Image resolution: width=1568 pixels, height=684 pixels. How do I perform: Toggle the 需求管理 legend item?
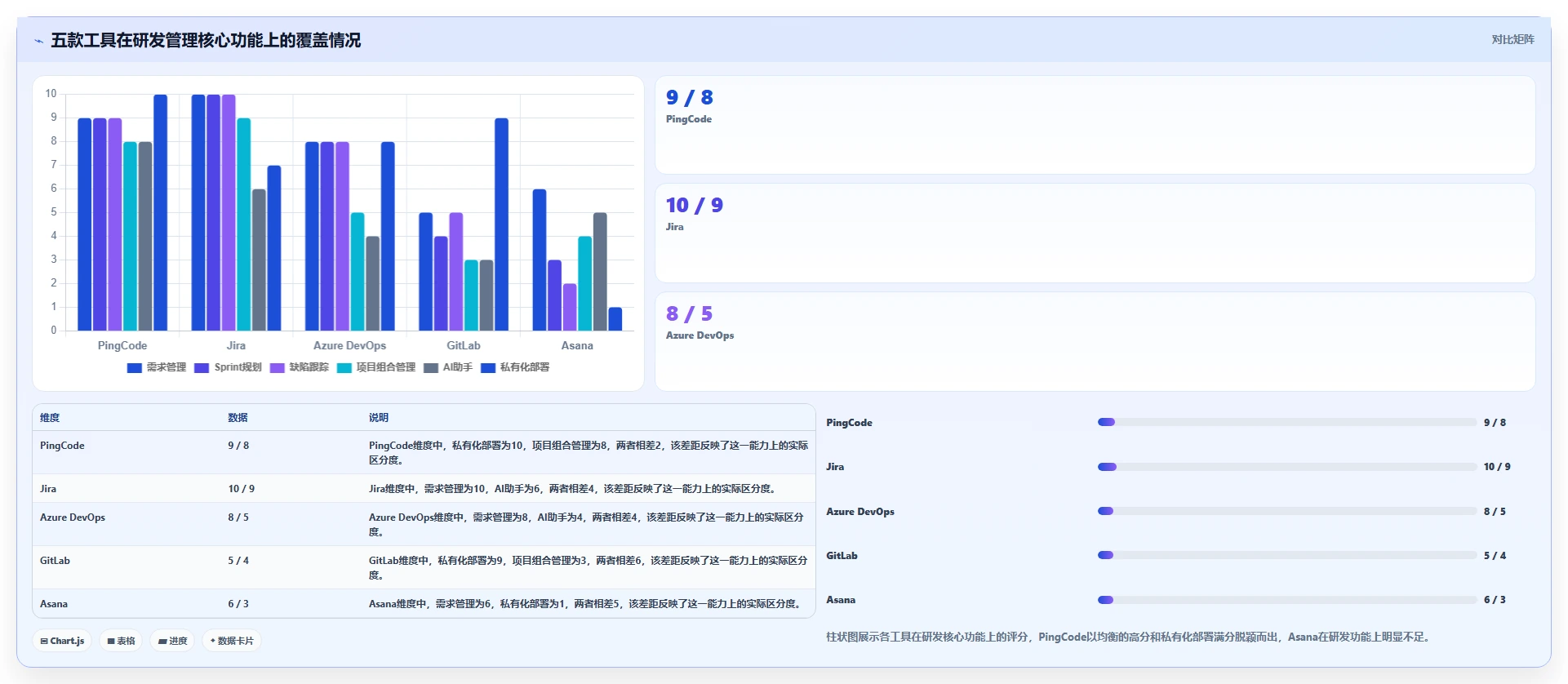(x=157, y=367)
